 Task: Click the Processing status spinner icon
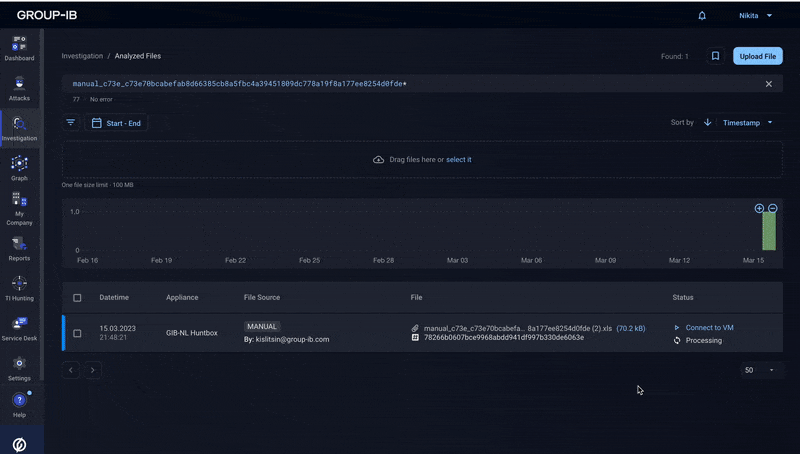click(x=677, y=340)
